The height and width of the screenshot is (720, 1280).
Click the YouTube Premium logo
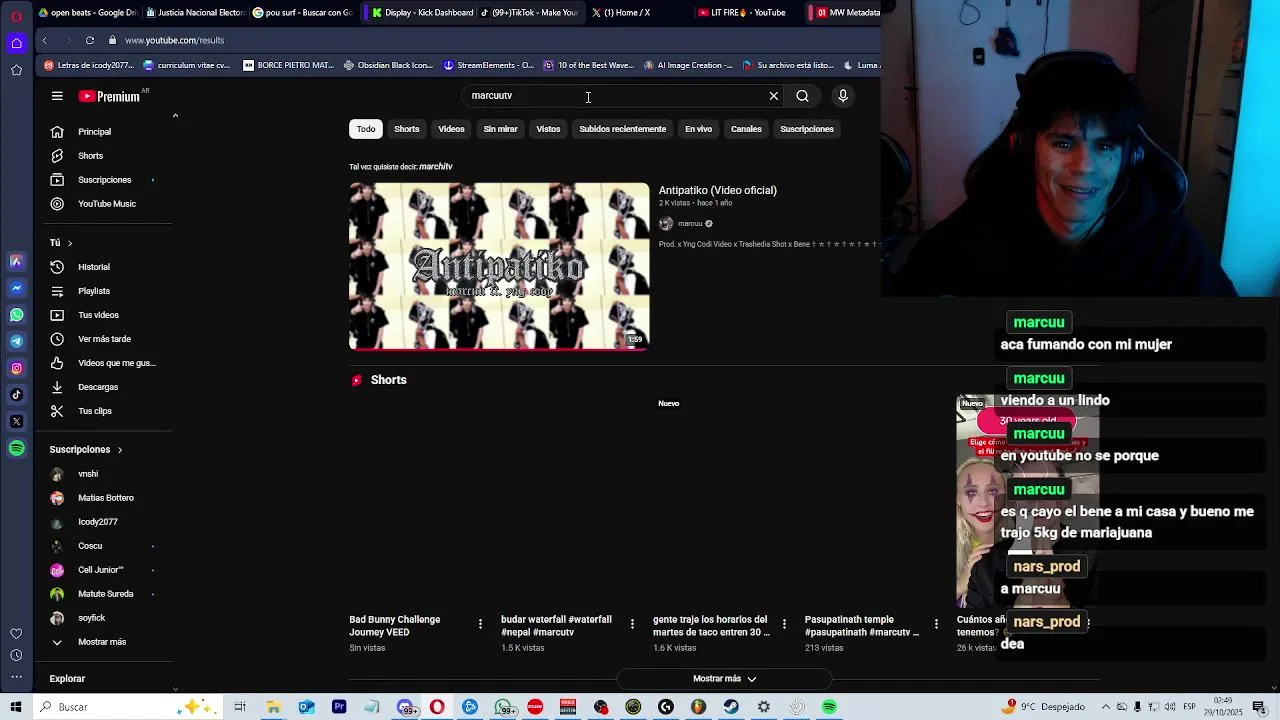coord(110,96)
